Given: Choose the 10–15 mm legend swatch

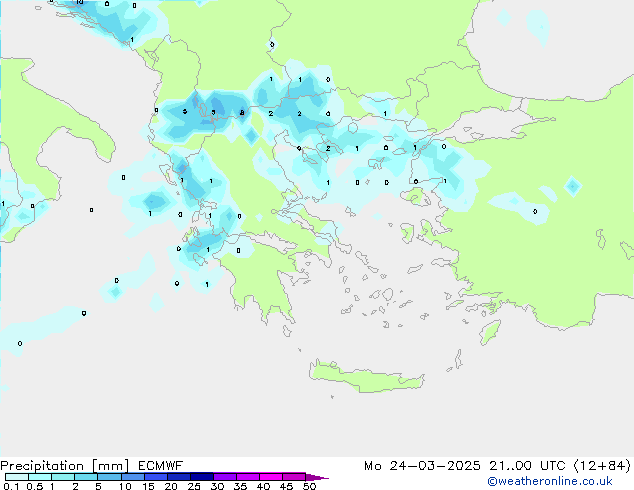Looking at the screenshot, I should pos(132,477).
